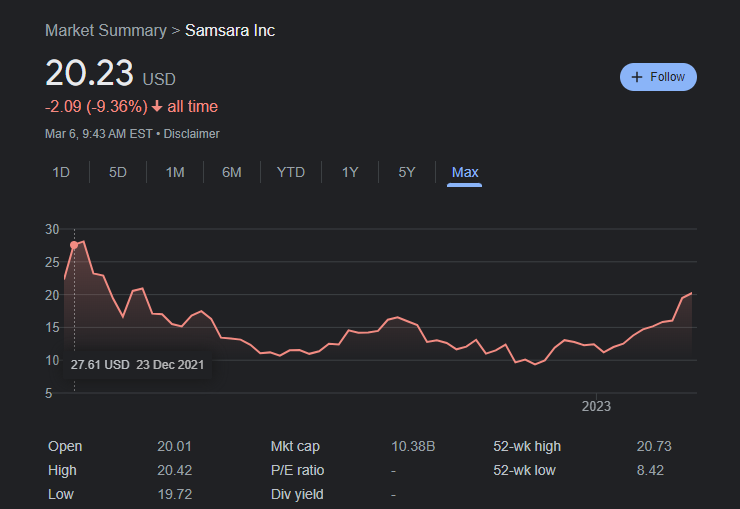Click the P/E ratio label

pos(297,470)
